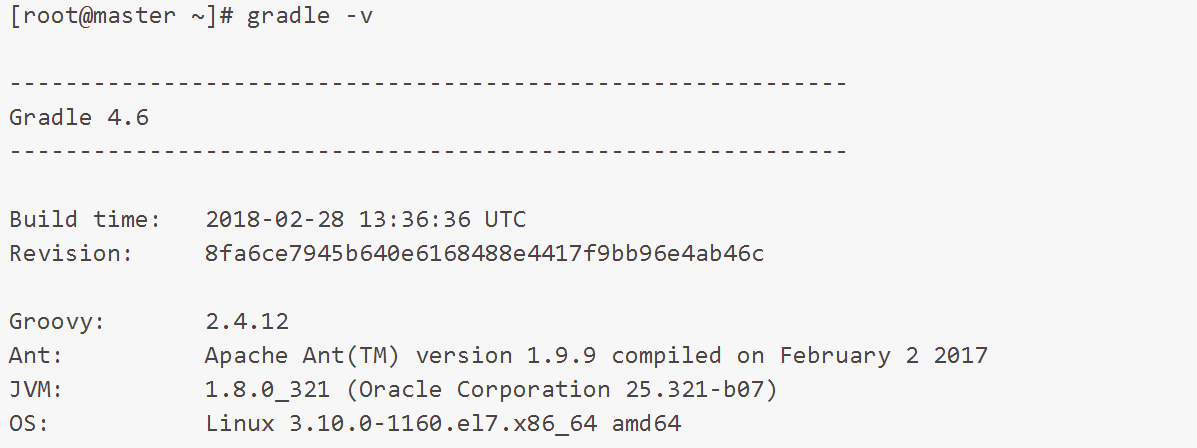Click the Groovy version number 2.4.12
The height and width of the screenshot is (448, 1197).
point(247,322)
